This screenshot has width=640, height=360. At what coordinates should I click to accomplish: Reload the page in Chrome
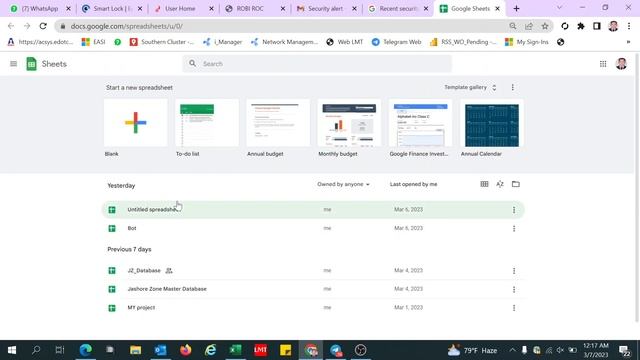click(x=43, y=26)
